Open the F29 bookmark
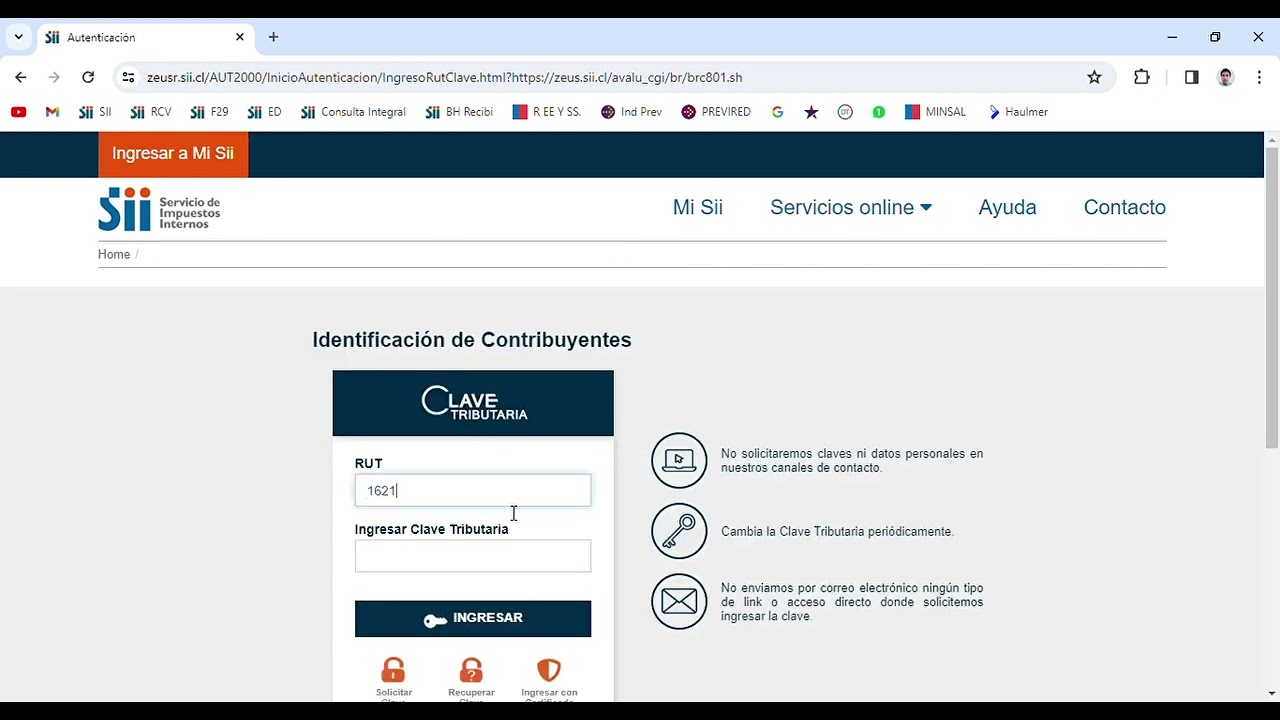 209,112
